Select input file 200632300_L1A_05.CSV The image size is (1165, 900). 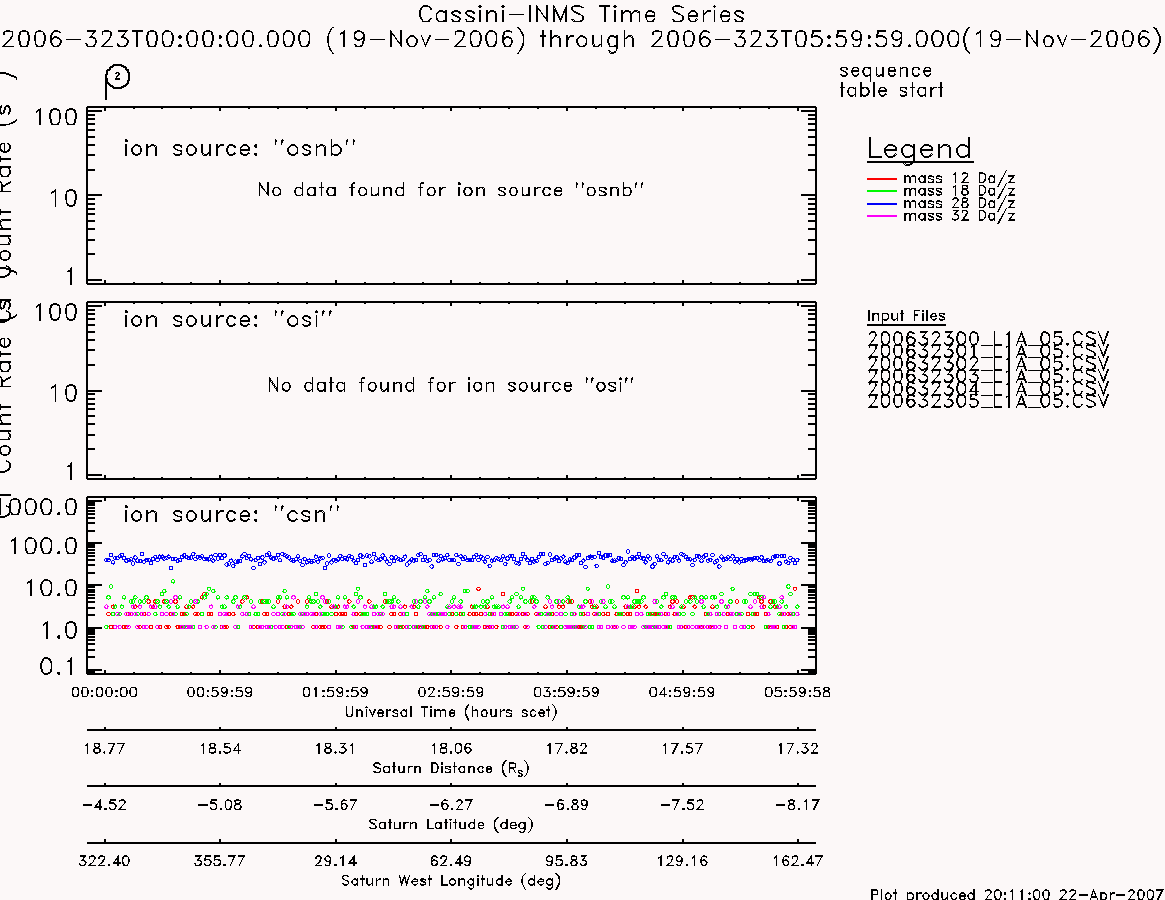pos(988,338)
